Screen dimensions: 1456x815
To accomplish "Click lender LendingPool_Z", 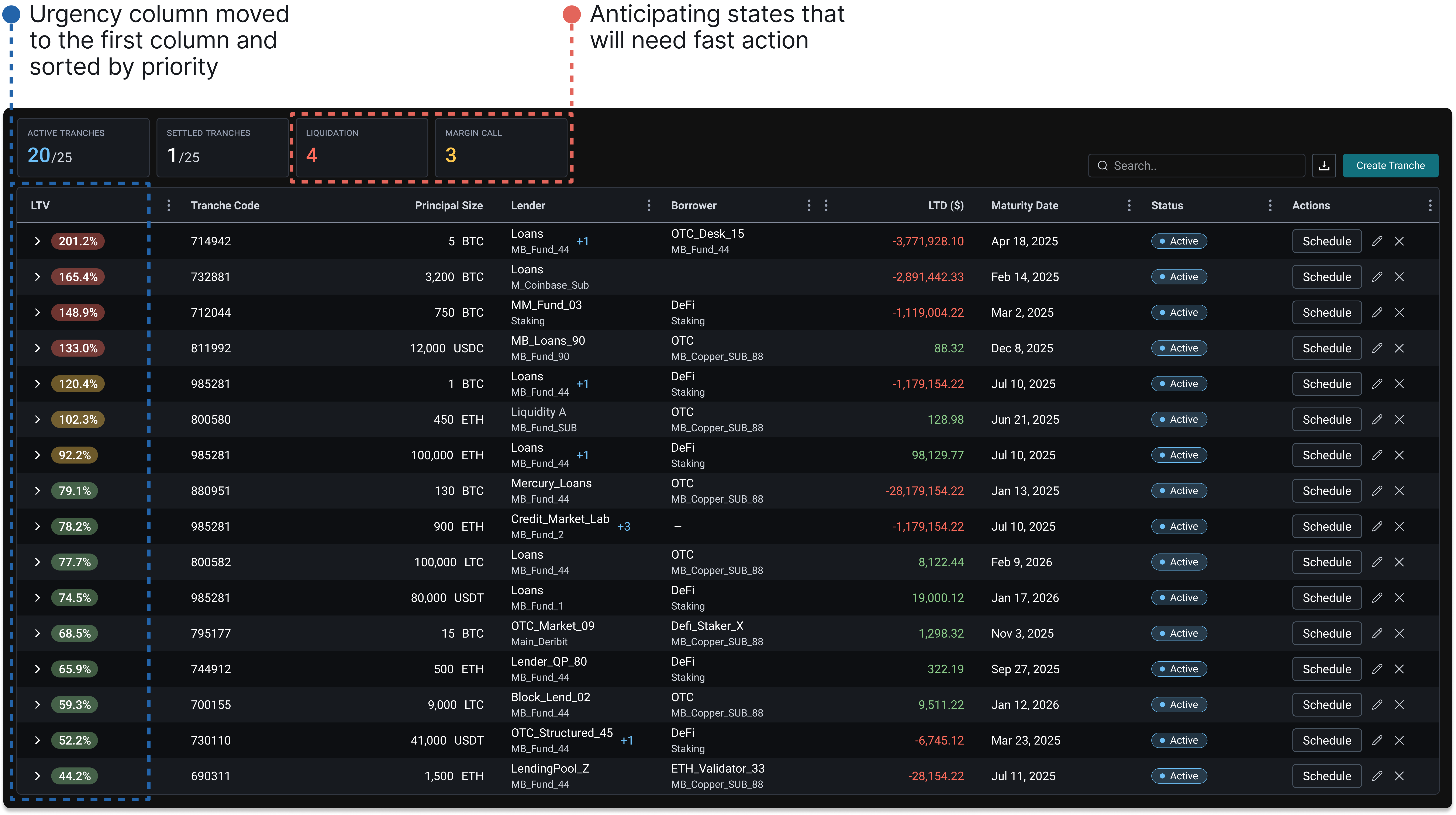I will pyautogui.click(x=550, y=769).
